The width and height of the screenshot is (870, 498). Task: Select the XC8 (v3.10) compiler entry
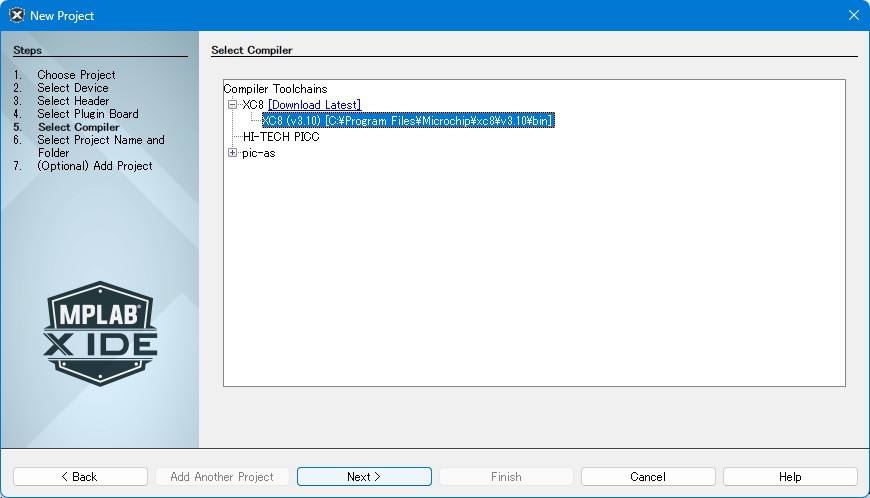click(x=407, y=121)
